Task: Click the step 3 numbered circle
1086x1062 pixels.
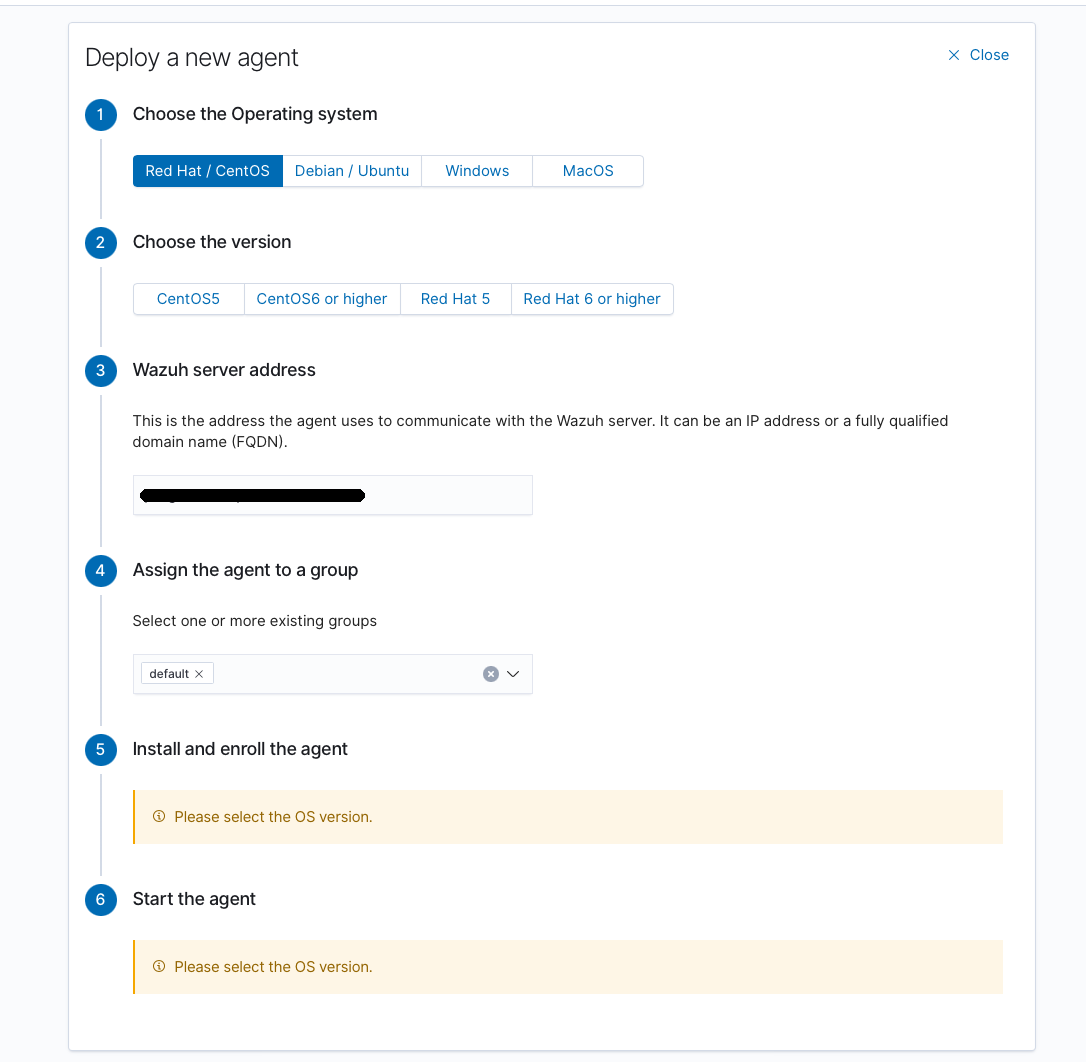Action: (x=100, y=371)
